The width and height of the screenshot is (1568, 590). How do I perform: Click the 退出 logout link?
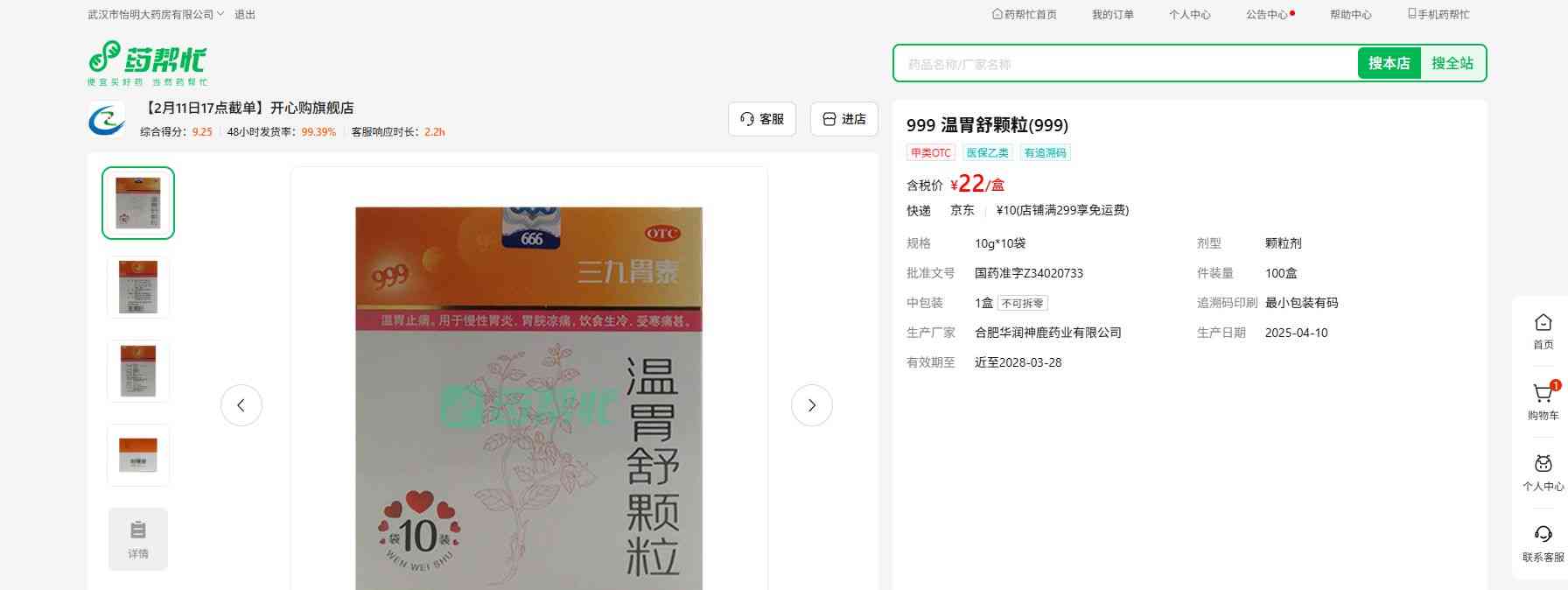(245, 15)
